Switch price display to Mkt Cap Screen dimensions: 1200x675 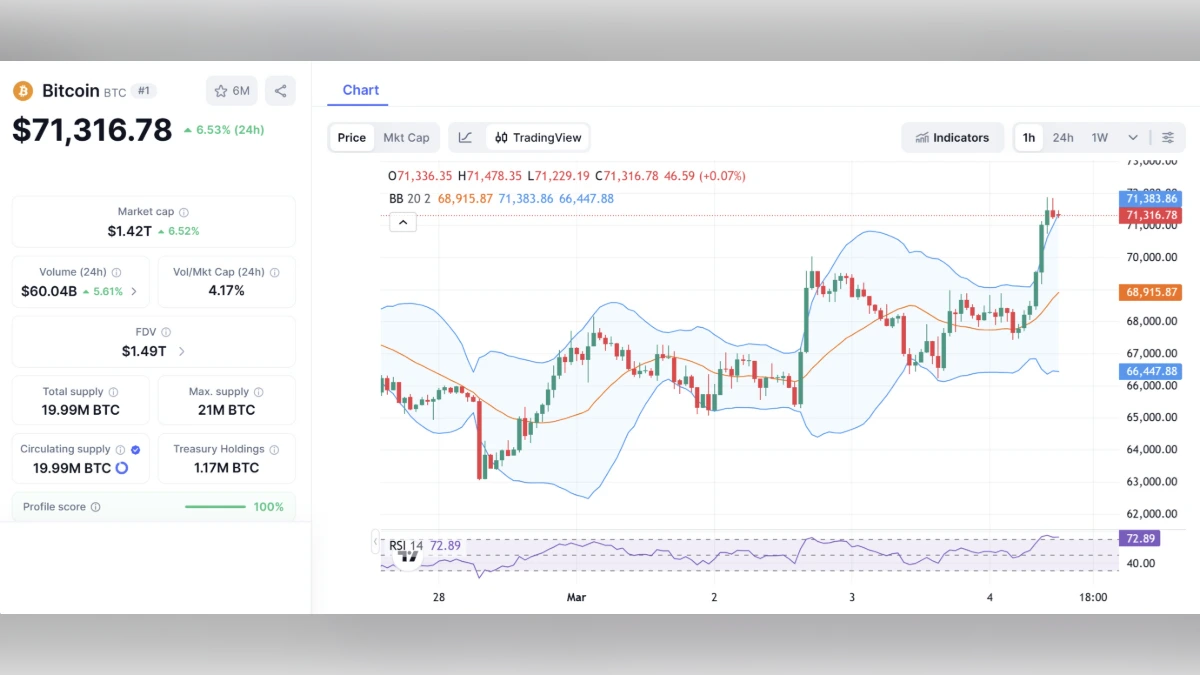(x=406, y=137)
